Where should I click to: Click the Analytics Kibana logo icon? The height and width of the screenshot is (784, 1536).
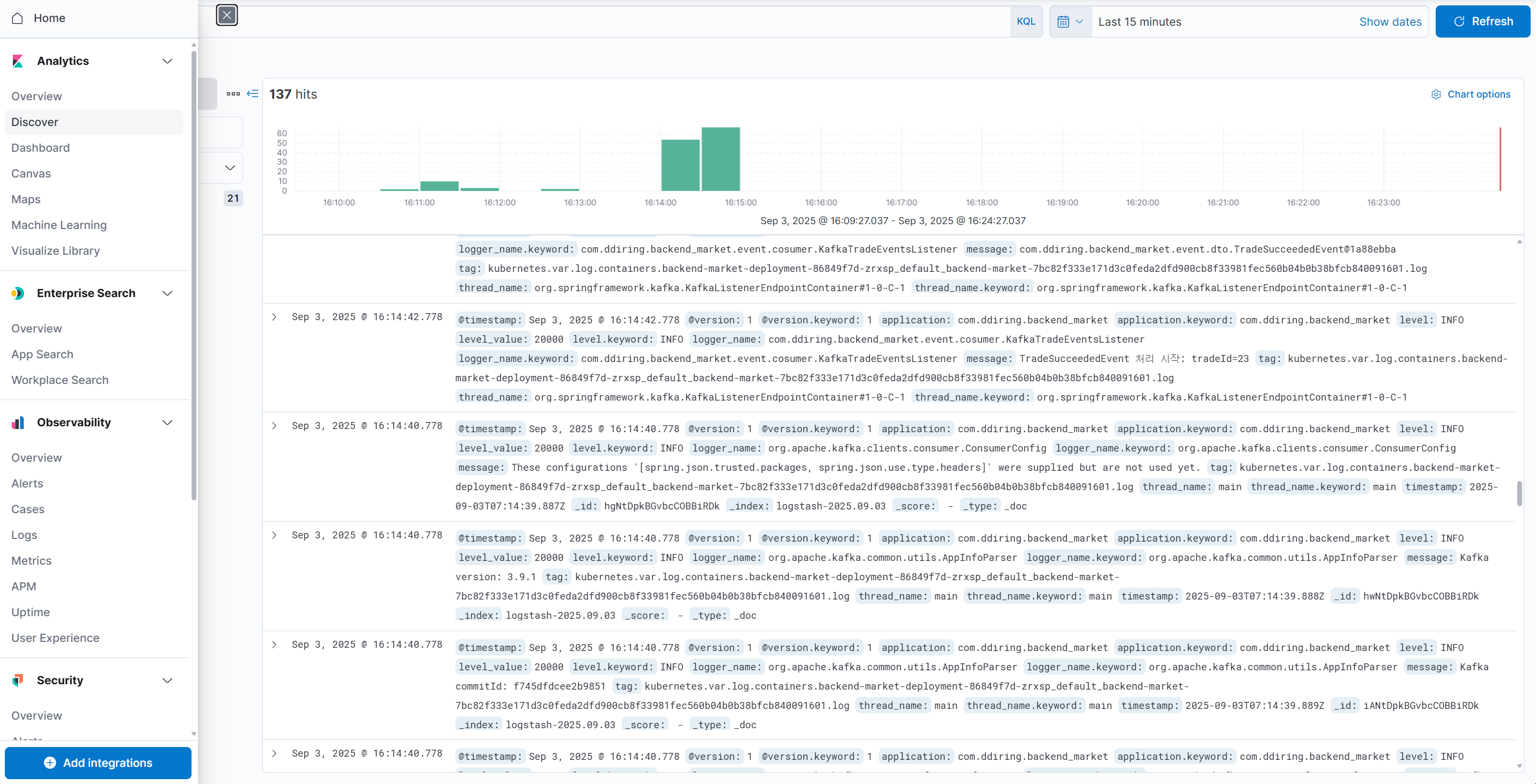(x=18, y=62)
